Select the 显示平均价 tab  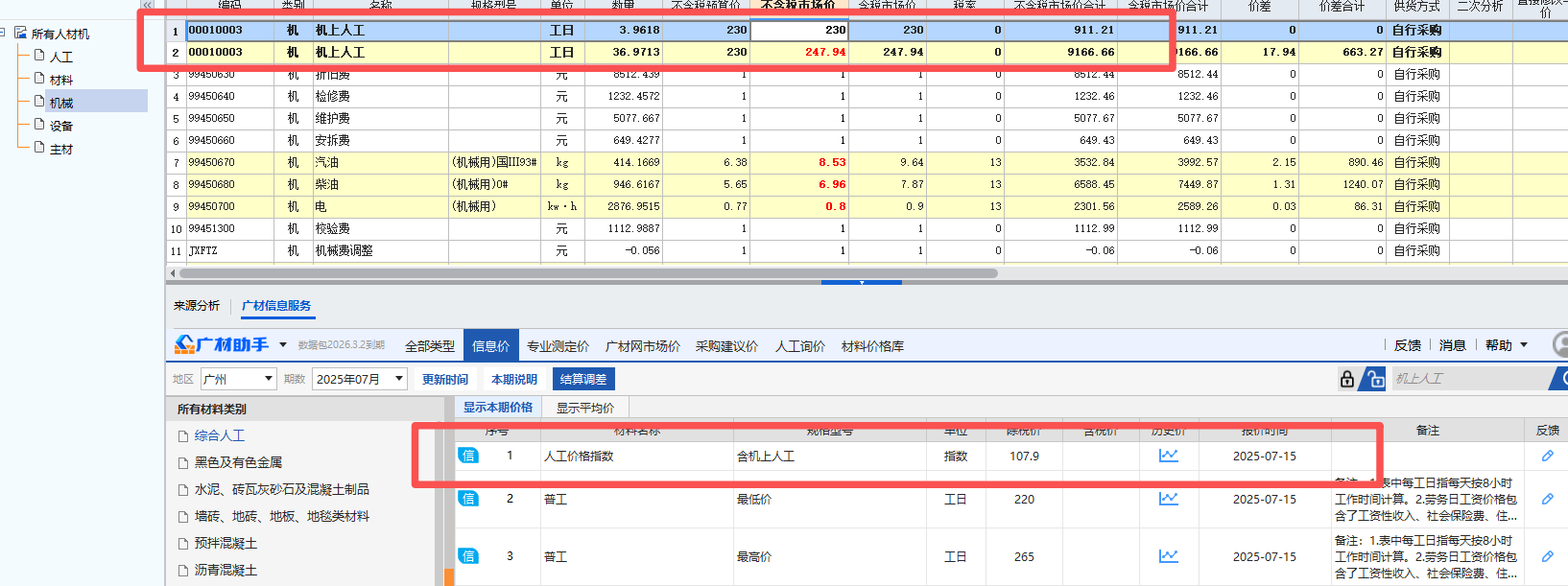pyautogui.click(x=585, y=408)
